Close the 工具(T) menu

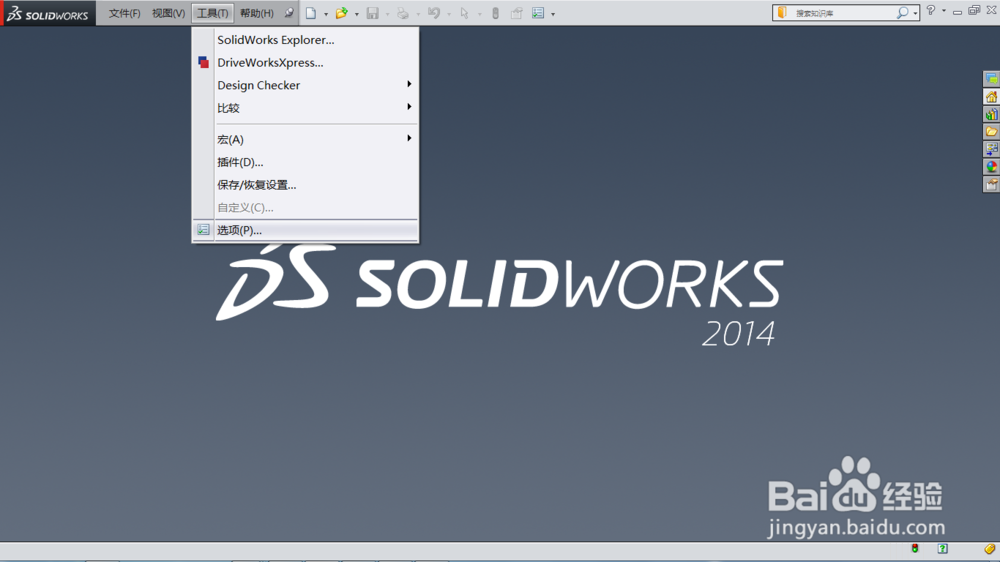point(212,13)
